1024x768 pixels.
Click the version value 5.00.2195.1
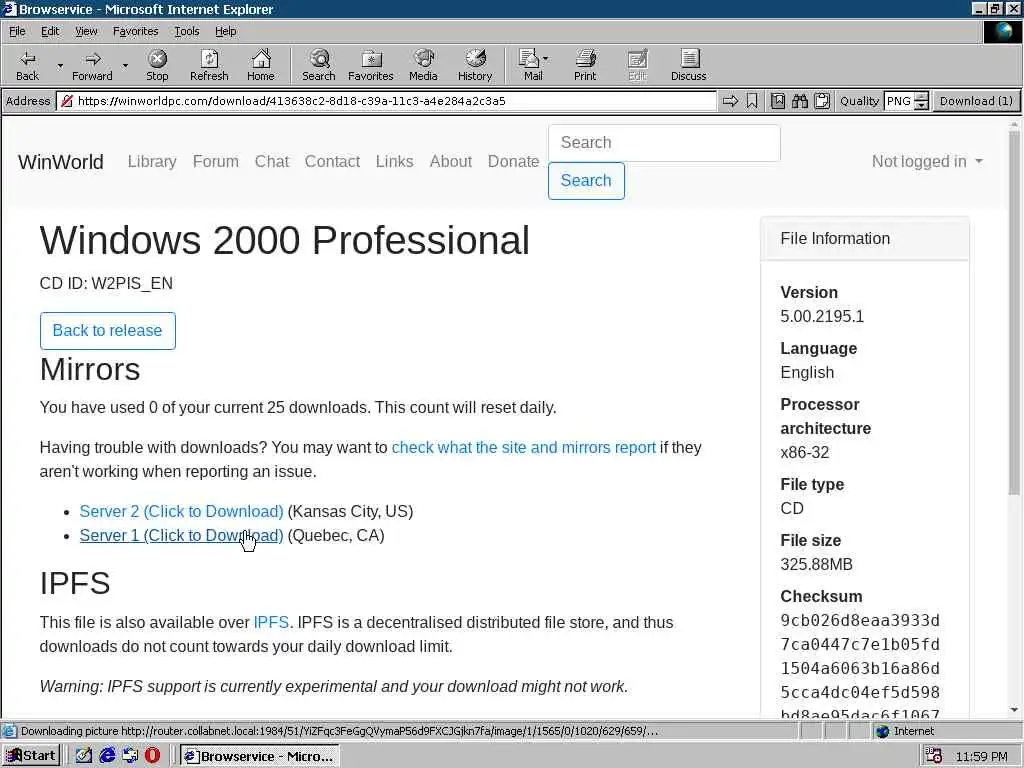pos(822,317)
